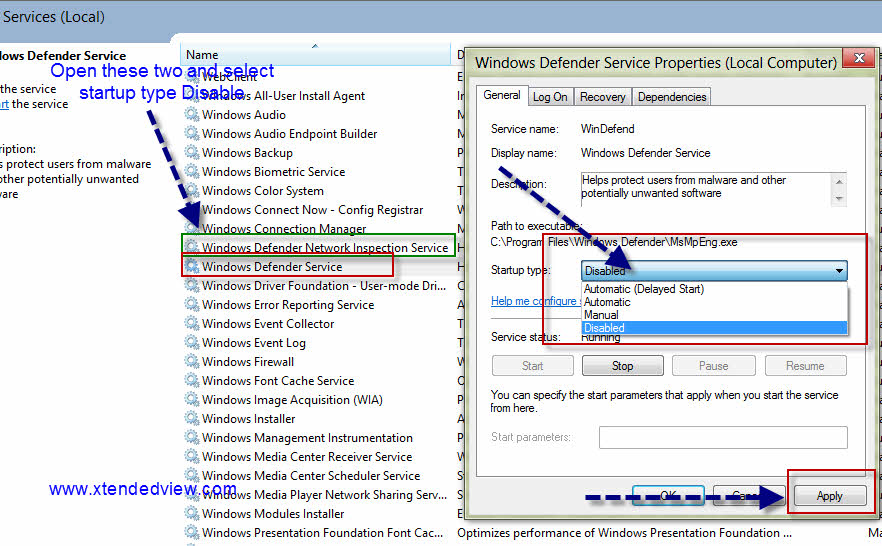Click the OK button in Properties dialog
The height and width of the screenshot is (546, 882).
[668, 496]
